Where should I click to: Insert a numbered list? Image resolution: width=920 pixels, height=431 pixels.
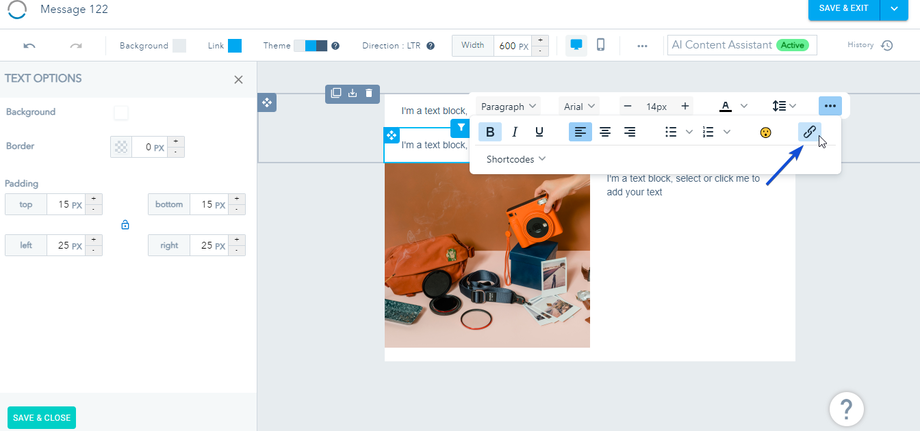click(x=708, y=132)
